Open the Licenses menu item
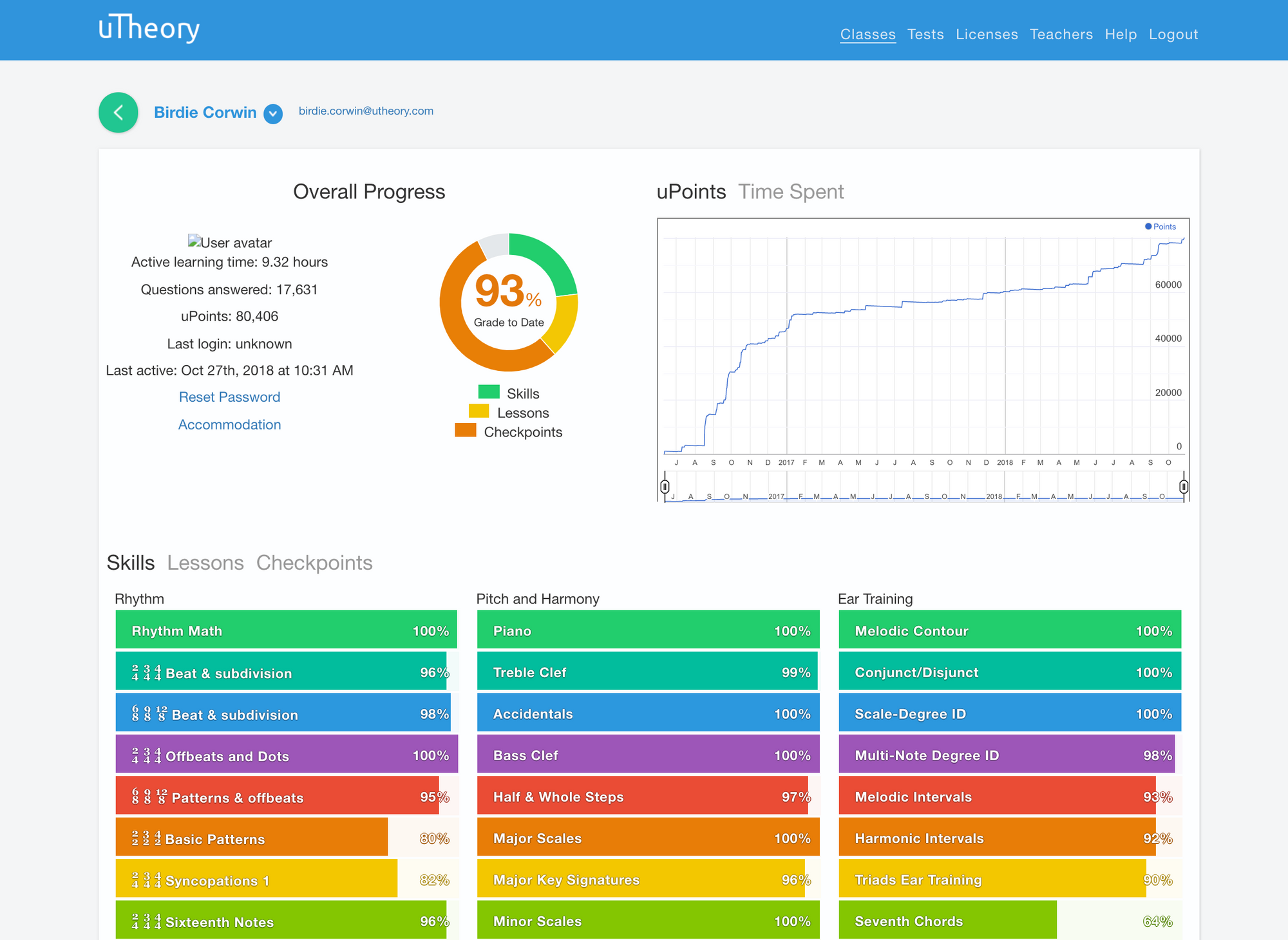This screenshot has width=1288, height=940. coord(987,34)
